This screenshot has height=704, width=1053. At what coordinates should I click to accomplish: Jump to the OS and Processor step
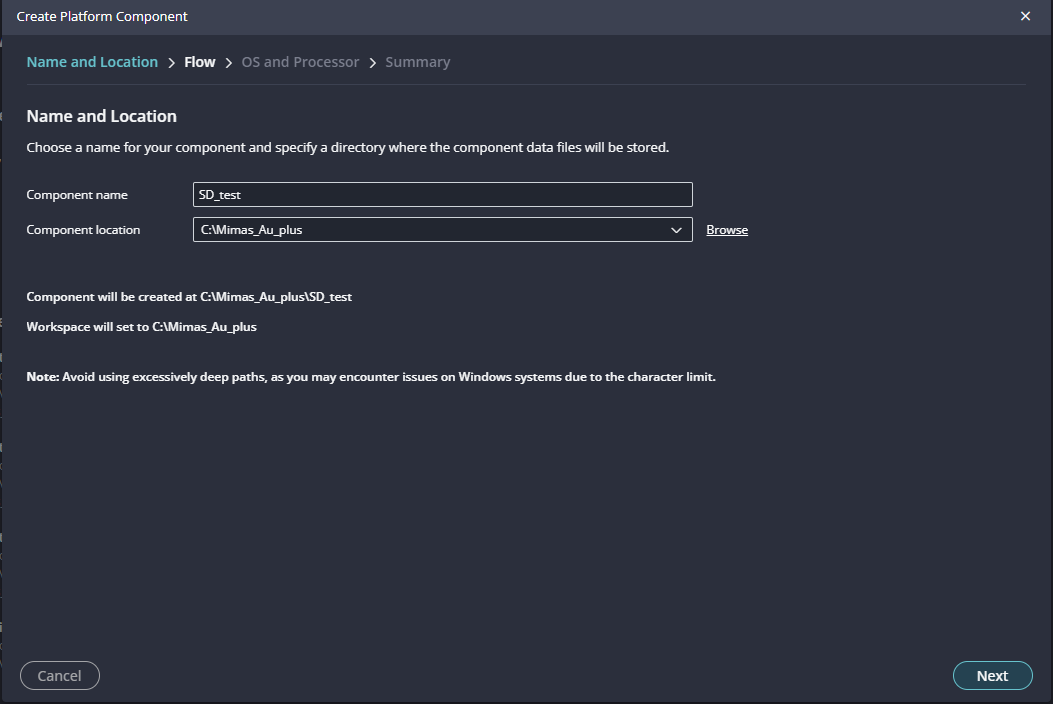300,62
